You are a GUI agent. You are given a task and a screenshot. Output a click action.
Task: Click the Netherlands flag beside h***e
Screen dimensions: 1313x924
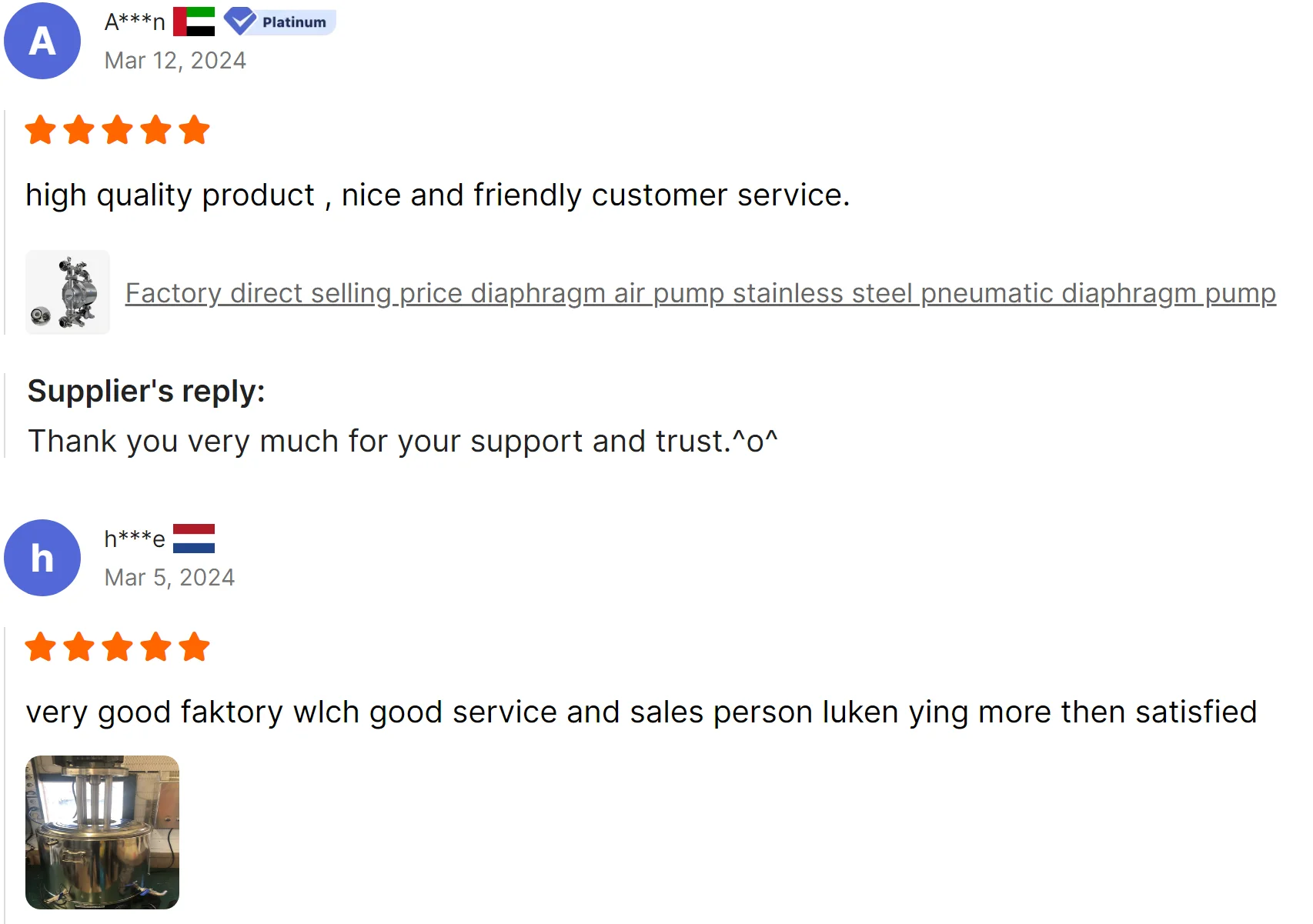pyautogui.click(x=194, y=539)
